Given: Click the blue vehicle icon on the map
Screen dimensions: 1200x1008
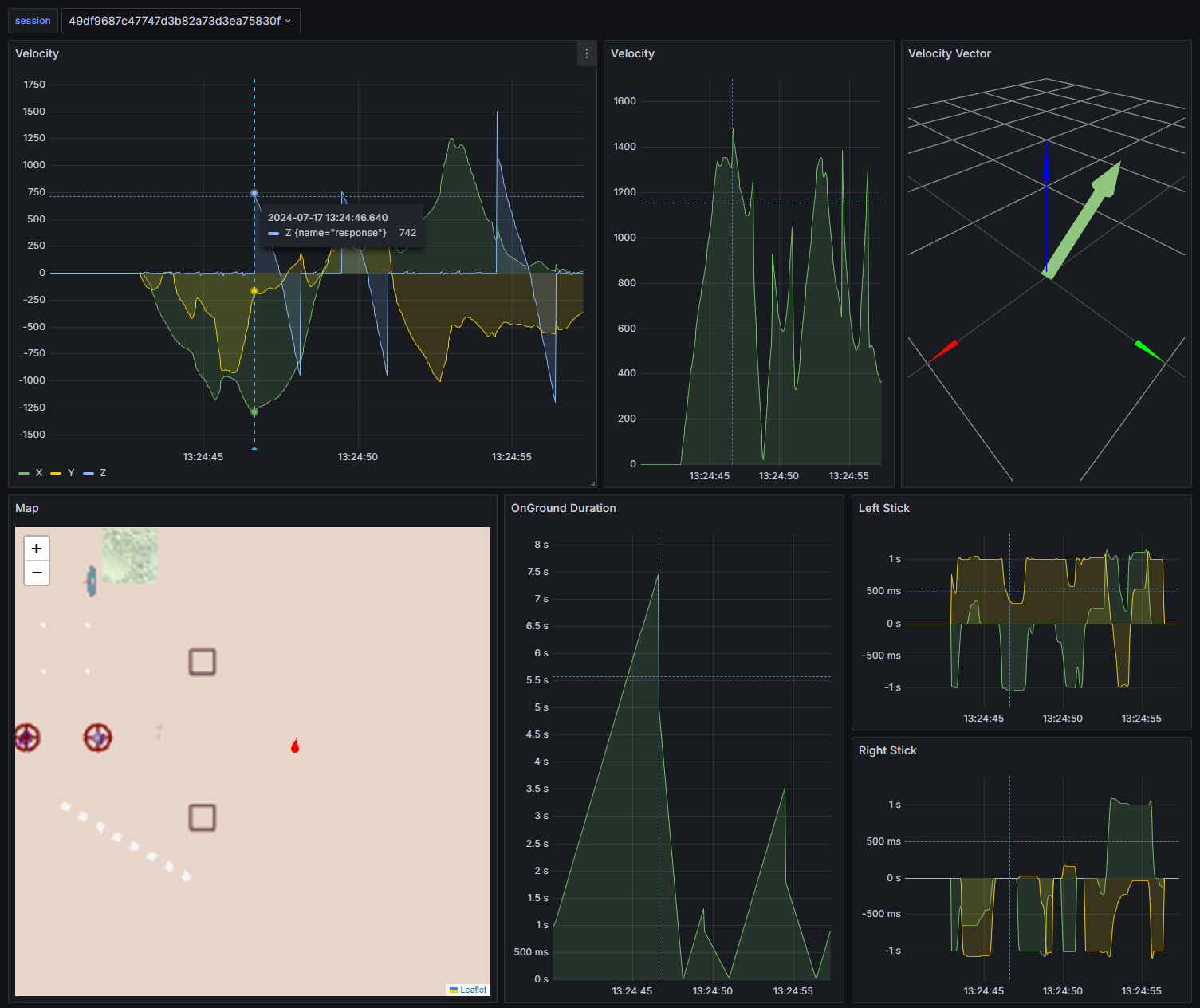Looking at the screenshot, I should (91, 581).
